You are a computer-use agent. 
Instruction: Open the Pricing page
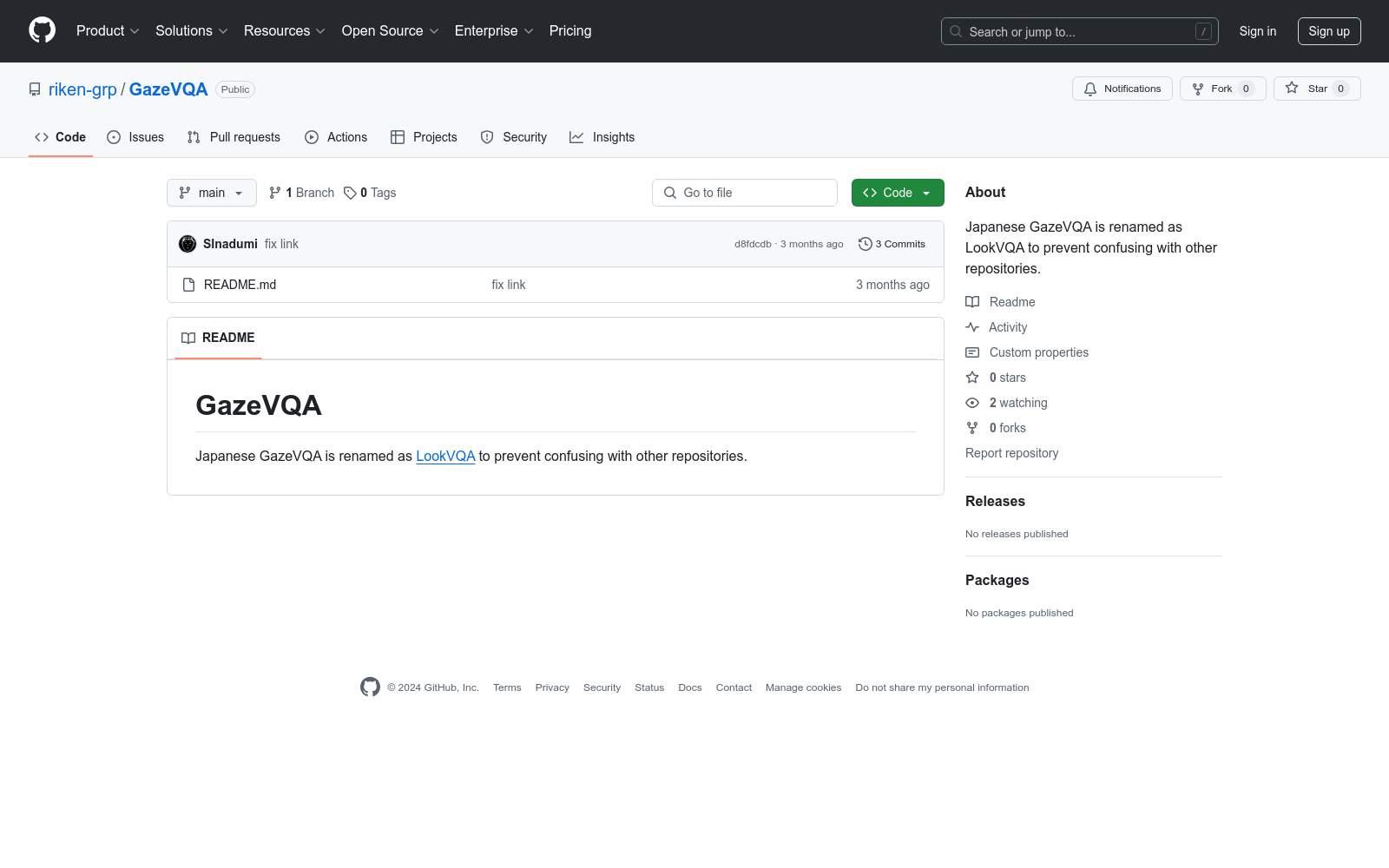coord(570,30)
